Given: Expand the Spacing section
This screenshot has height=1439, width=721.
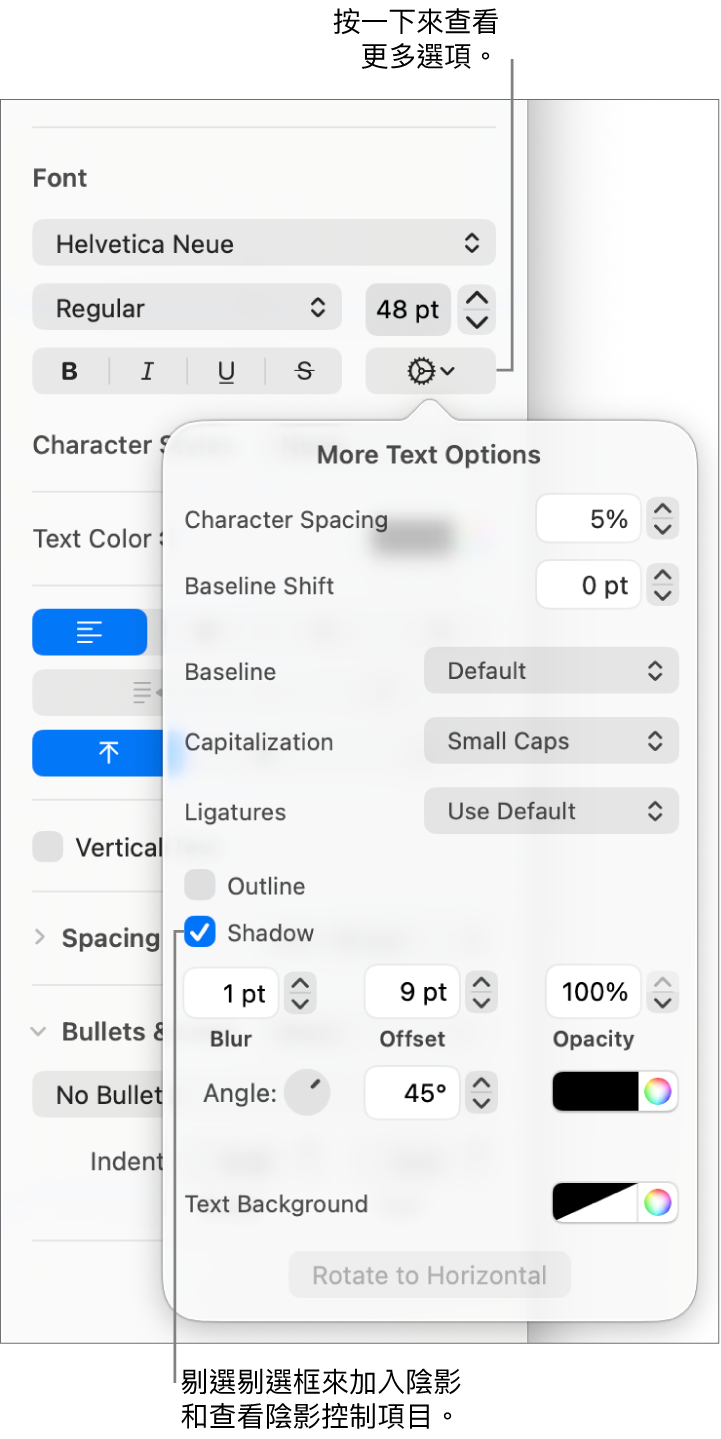Looking at the screenshot, I should [x=40, y=938].
